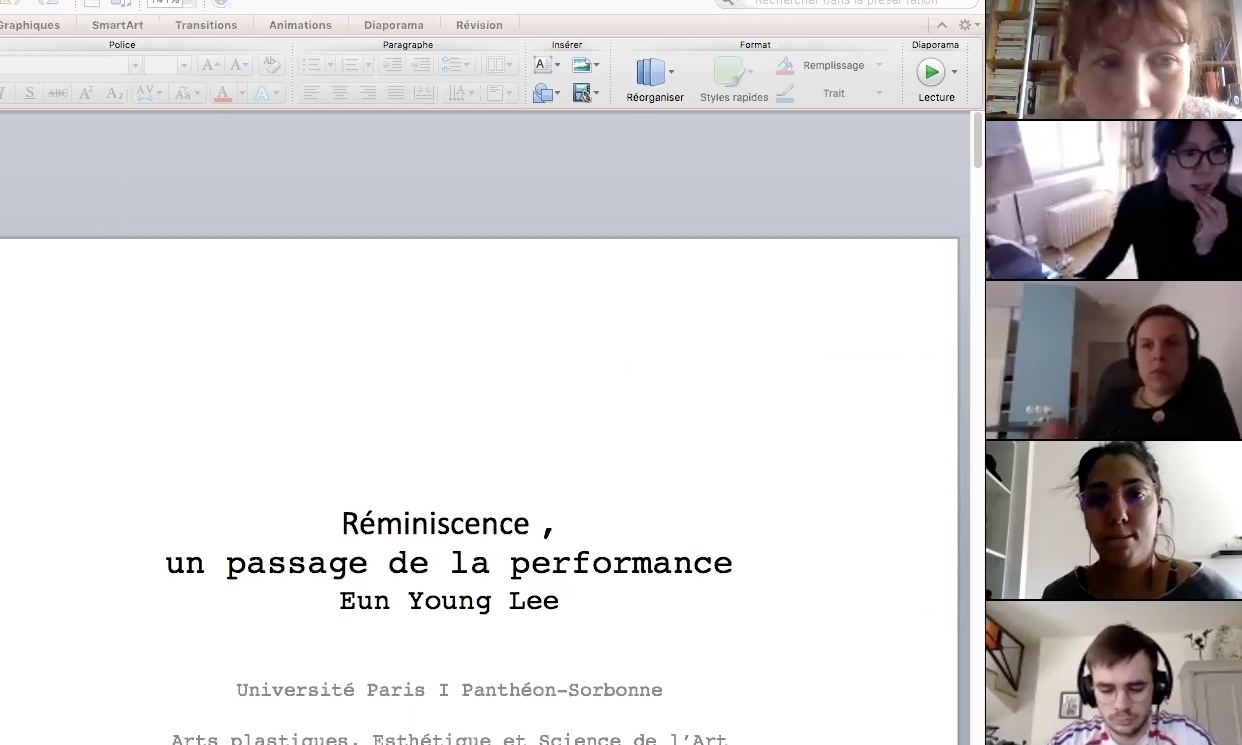Open the Remplissage fill dropdown arrow
1242x745 pixels.
[x=880, y=65]
